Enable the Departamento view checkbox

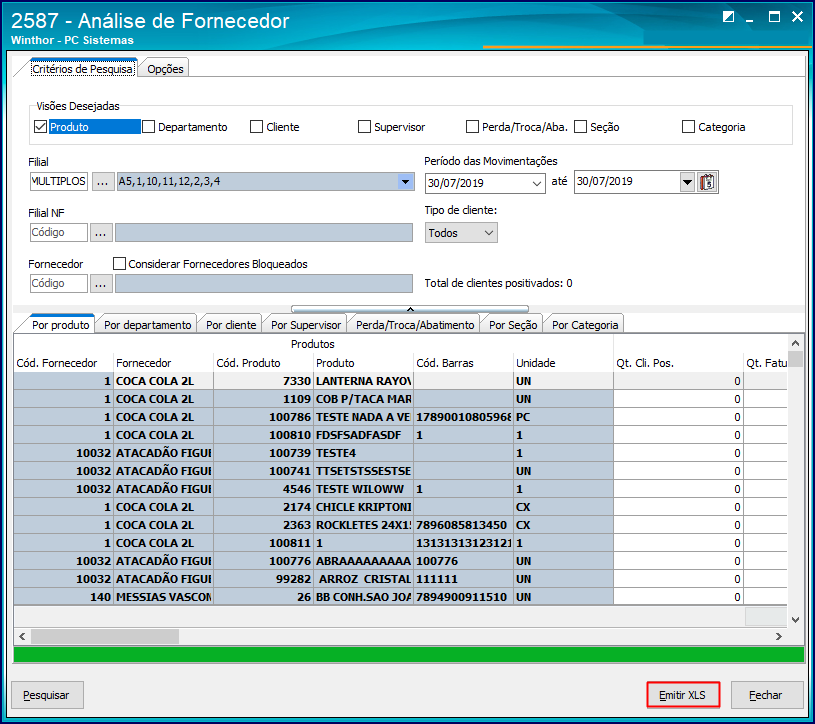click(x=149, y=127)
